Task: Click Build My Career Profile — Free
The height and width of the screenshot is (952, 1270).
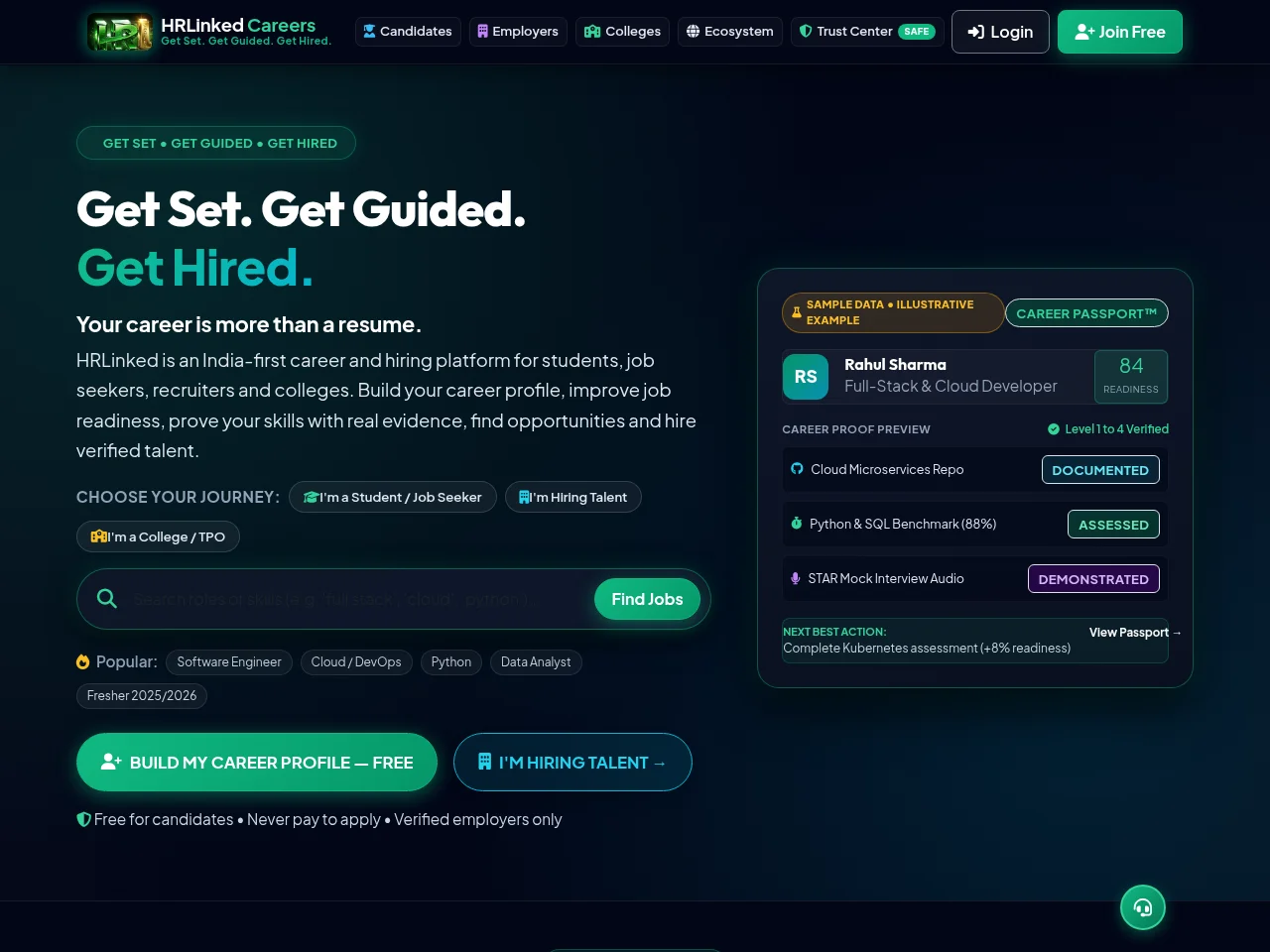Action: pyautogui.click(x=257, y=763)
